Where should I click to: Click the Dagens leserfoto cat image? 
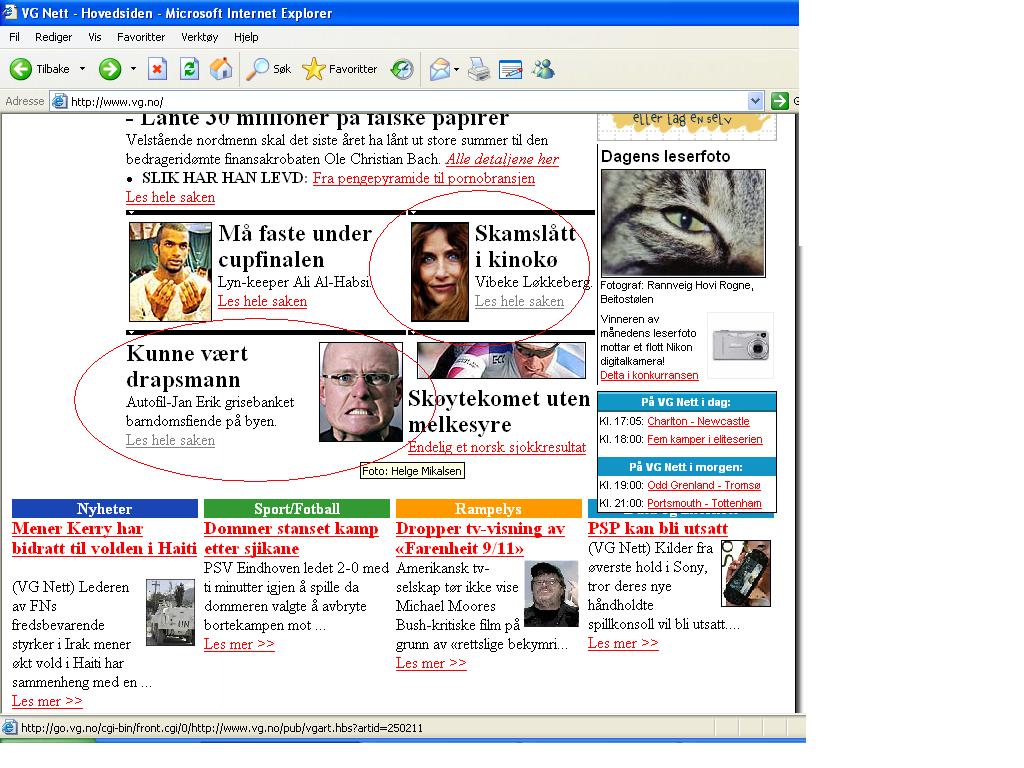click(683, 223)
